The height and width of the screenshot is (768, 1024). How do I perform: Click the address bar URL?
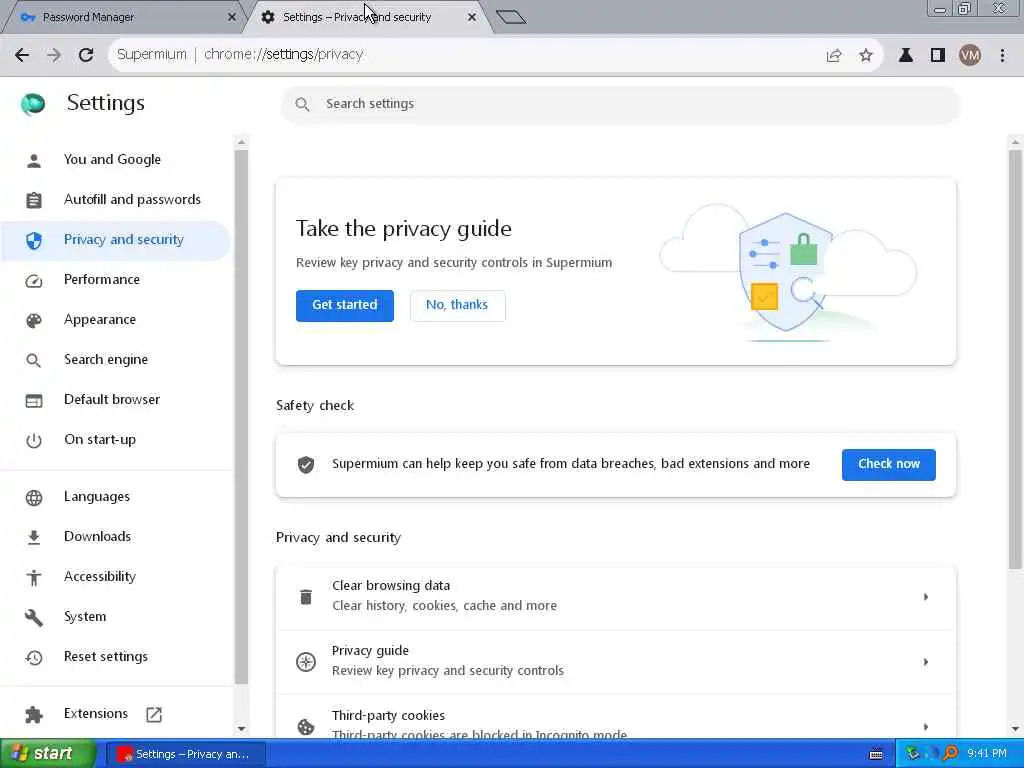(x=283, y=55)
